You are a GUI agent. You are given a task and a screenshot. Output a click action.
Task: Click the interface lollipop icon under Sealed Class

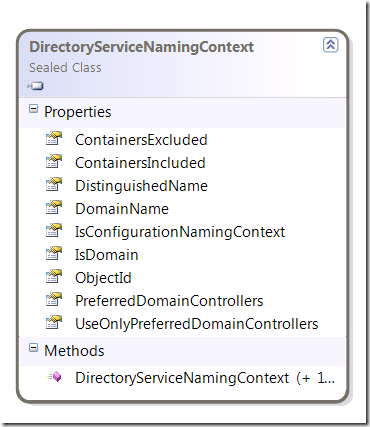(36, 86)
